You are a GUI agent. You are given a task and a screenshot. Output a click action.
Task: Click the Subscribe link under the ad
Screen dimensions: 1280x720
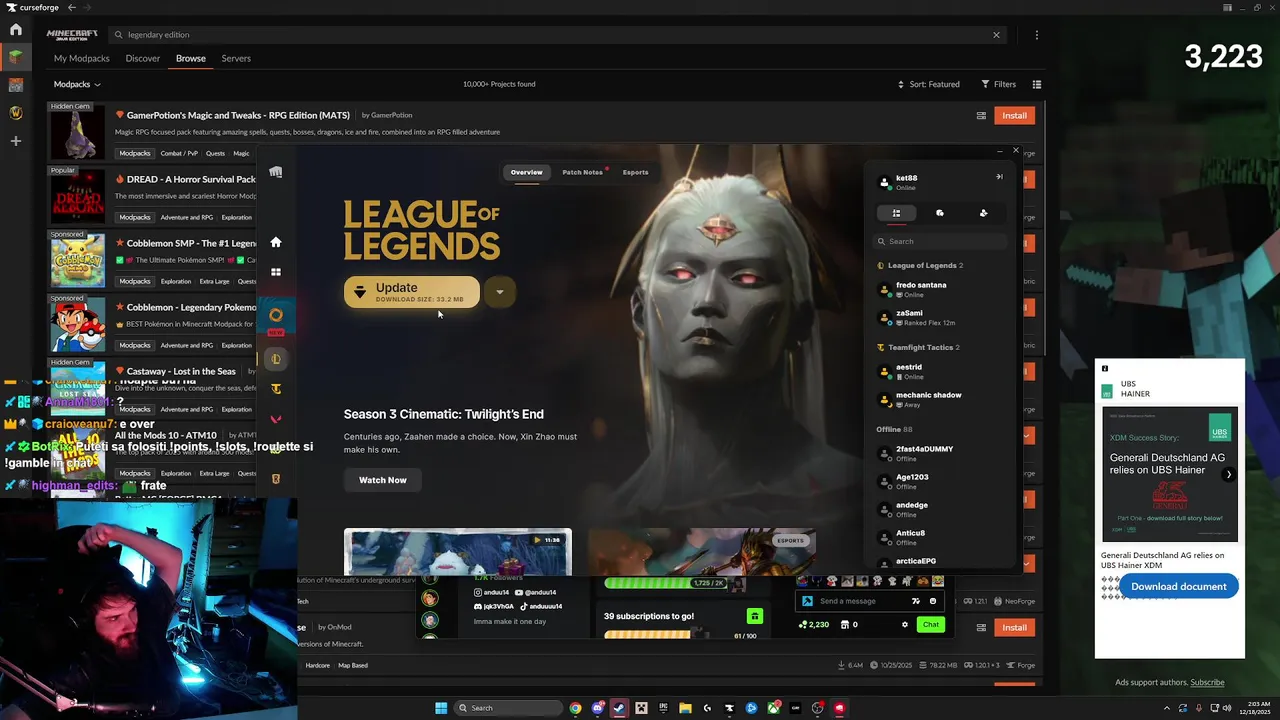point(1207,683)
